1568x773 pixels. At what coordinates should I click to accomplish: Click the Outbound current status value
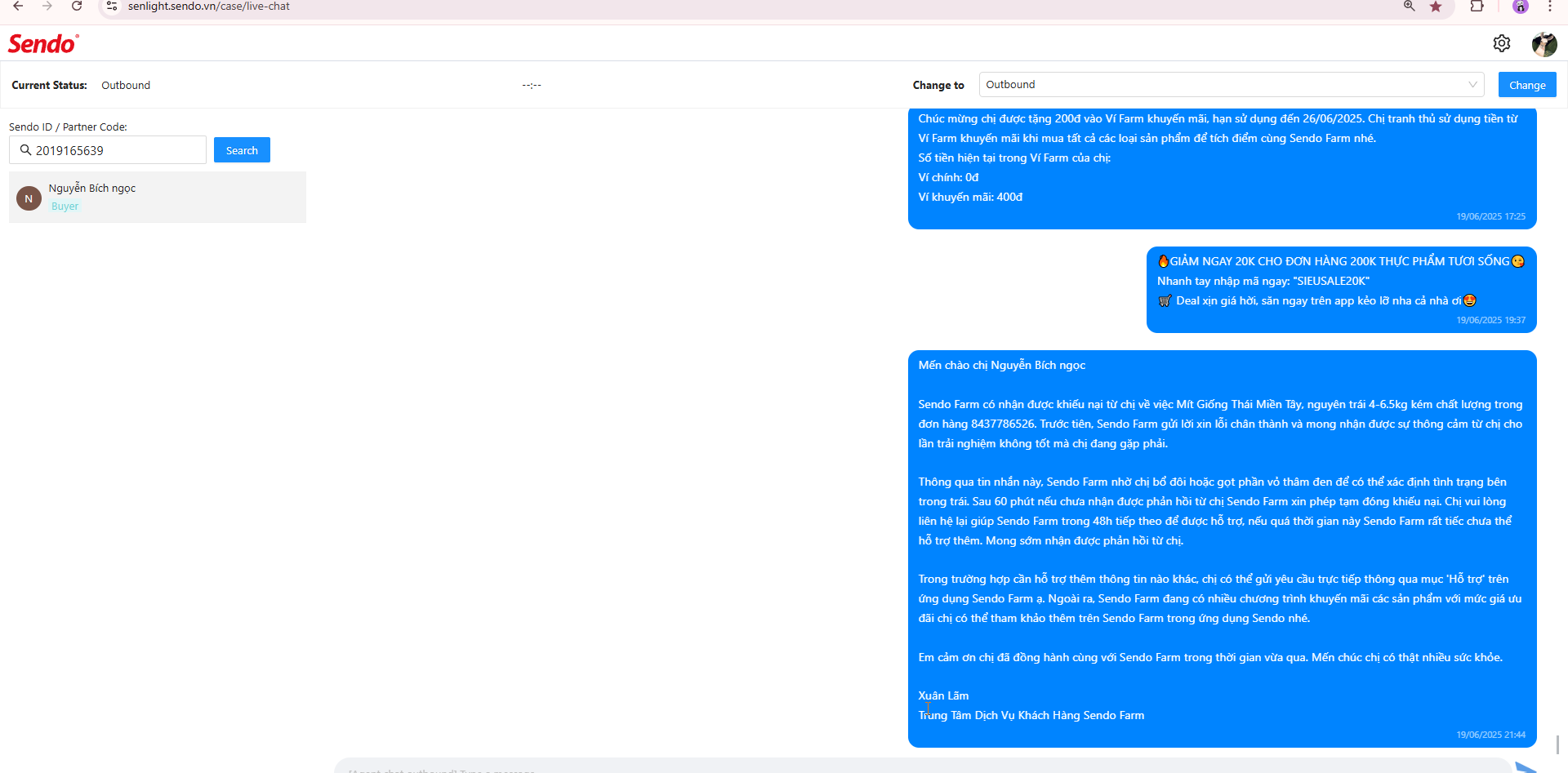pos(126,85)
